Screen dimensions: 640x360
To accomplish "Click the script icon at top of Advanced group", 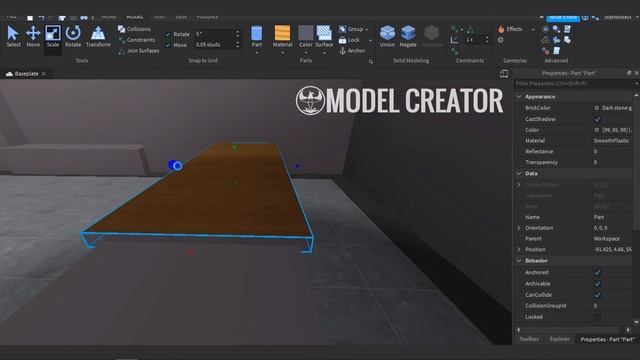I will 567,29.
